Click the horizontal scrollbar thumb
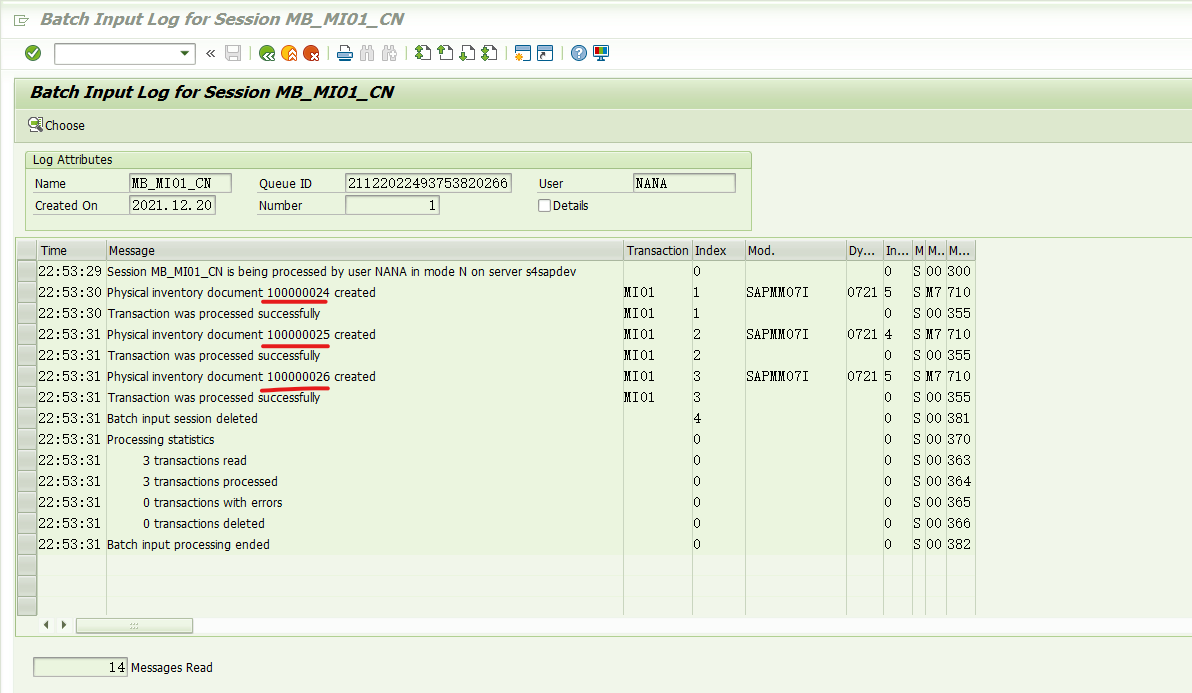The image size is (1192, 693). tap(135, 625)
